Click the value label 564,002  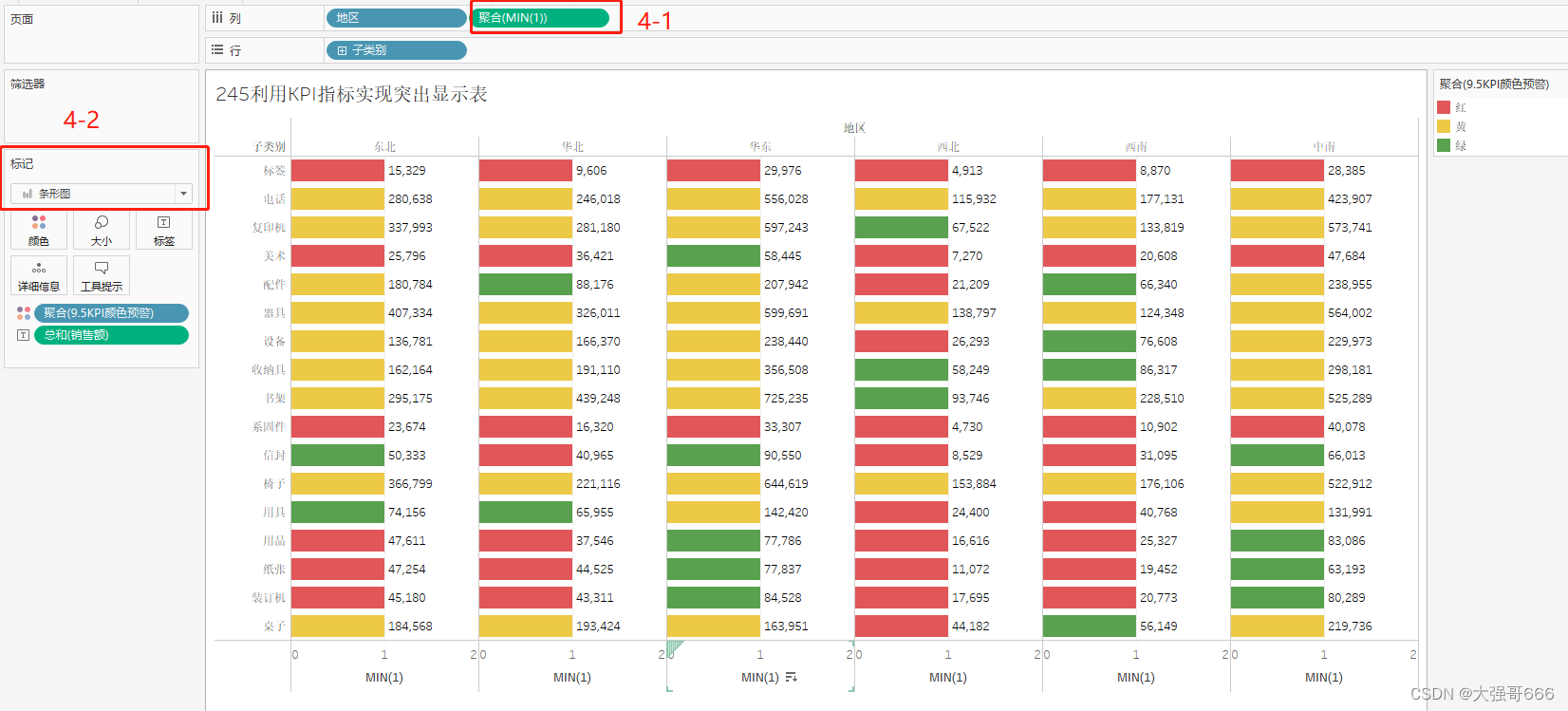1350,312
